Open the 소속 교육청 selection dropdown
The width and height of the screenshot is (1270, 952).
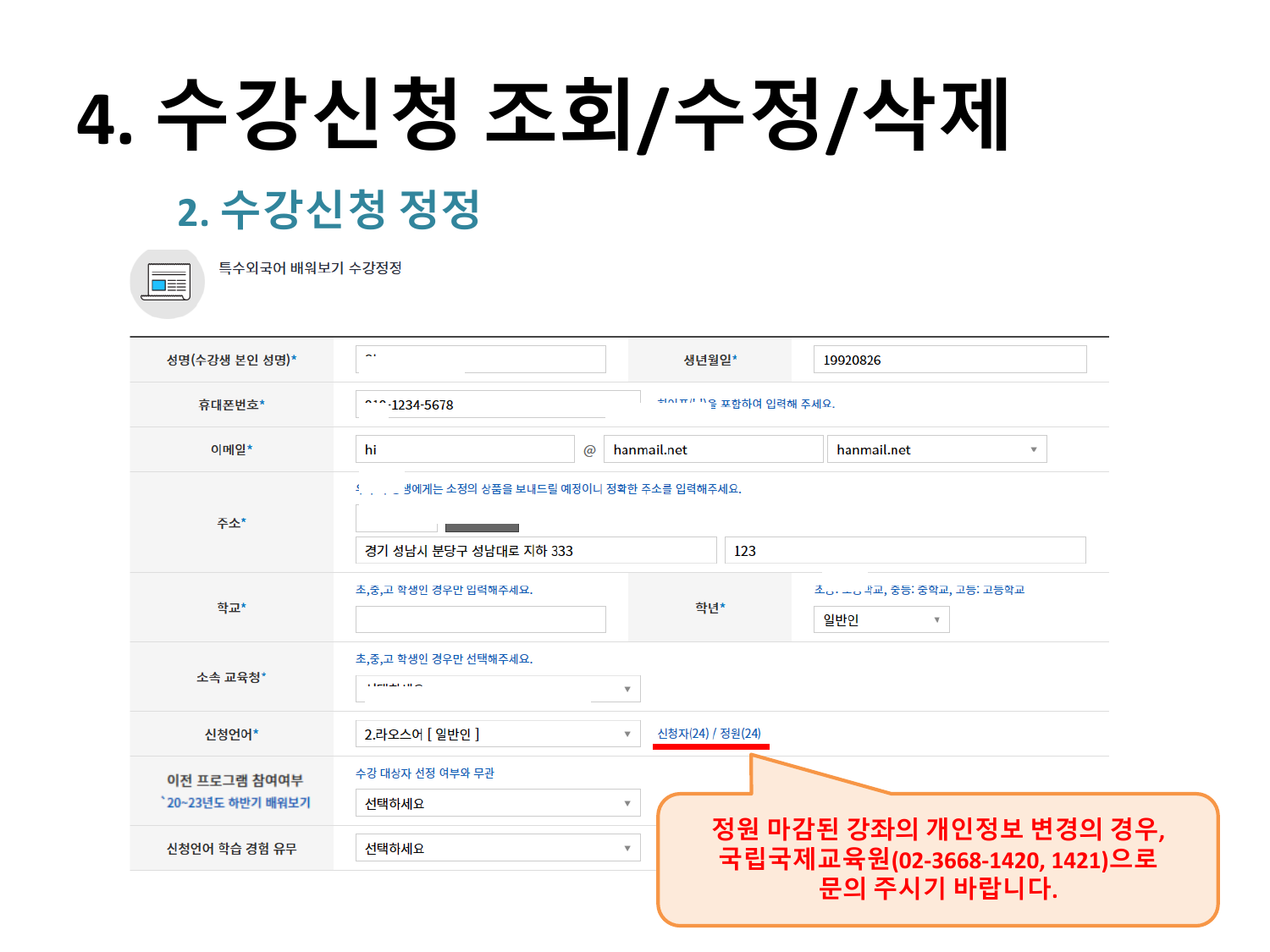(497, 689)
